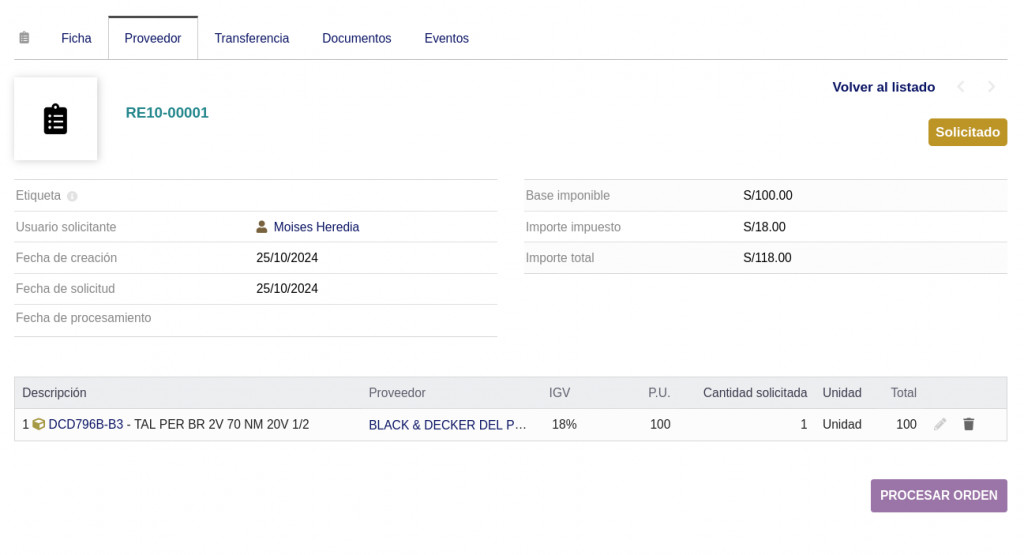Click the info icon next to Etiqueta

[x=72, y=196]
